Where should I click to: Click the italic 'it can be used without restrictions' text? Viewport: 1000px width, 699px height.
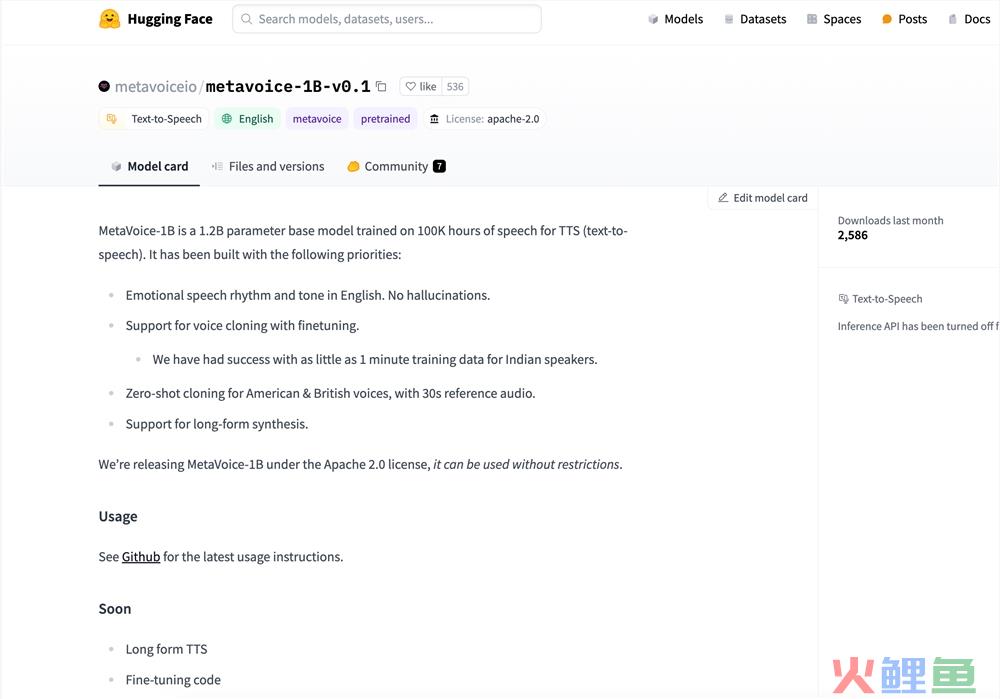point(526,464)
